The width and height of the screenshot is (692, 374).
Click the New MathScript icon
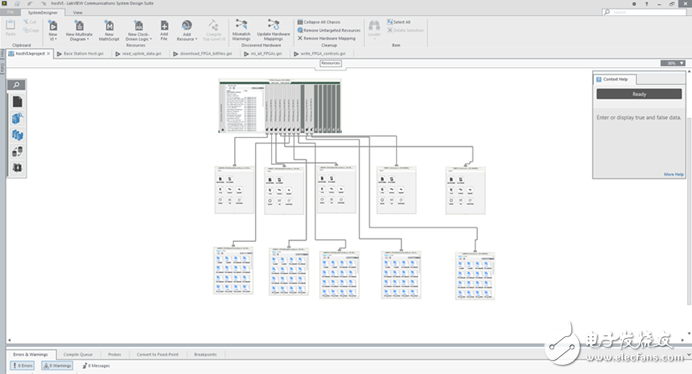[109, 25]
